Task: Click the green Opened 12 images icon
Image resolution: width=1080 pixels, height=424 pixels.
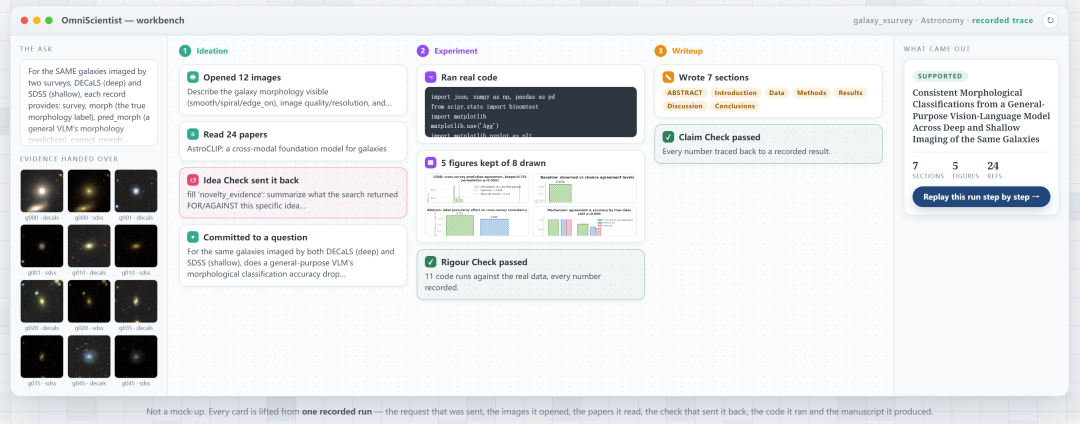Action: point(193,77)
